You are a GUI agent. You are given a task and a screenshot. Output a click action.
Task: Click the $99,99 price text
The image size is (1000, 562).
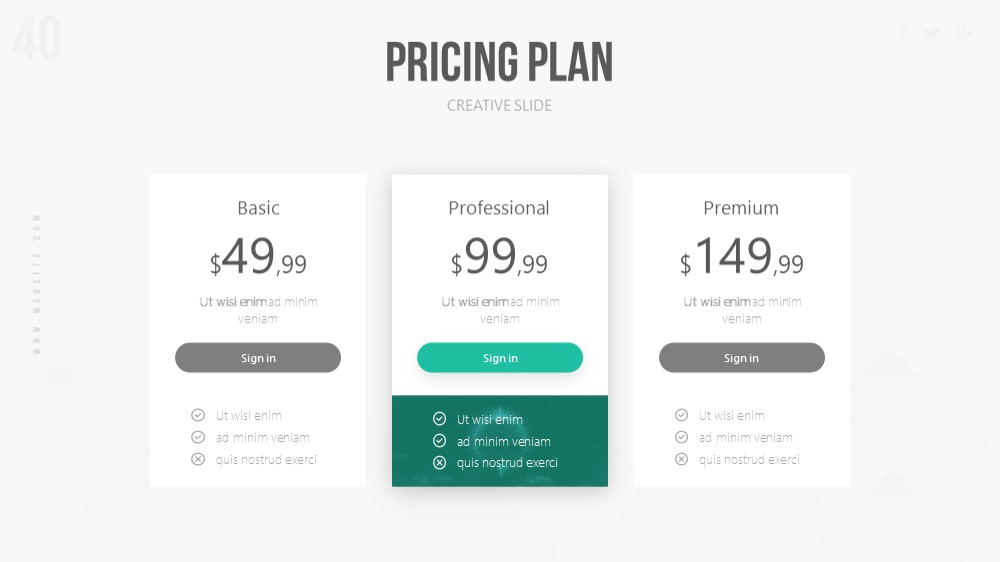pyautogui.click(x=499, y=257)
